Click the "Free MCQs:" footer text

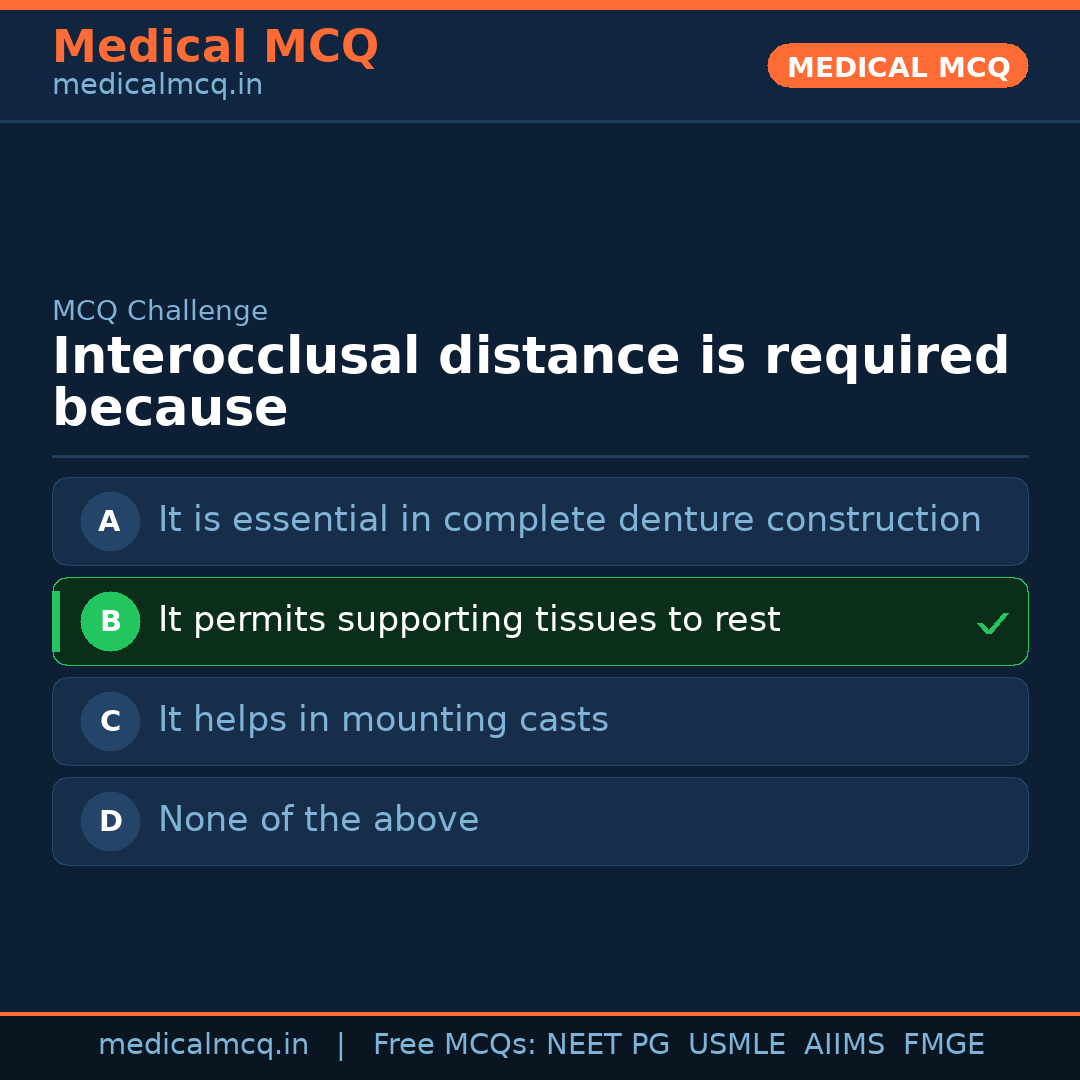click(x=455, y=1045)
